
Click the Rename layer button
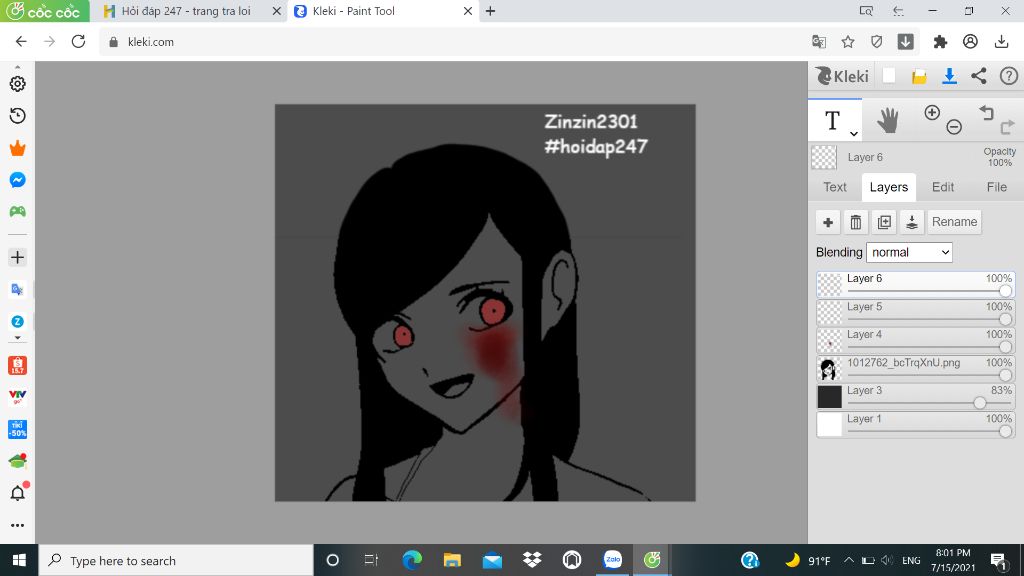tap(954, 222)
